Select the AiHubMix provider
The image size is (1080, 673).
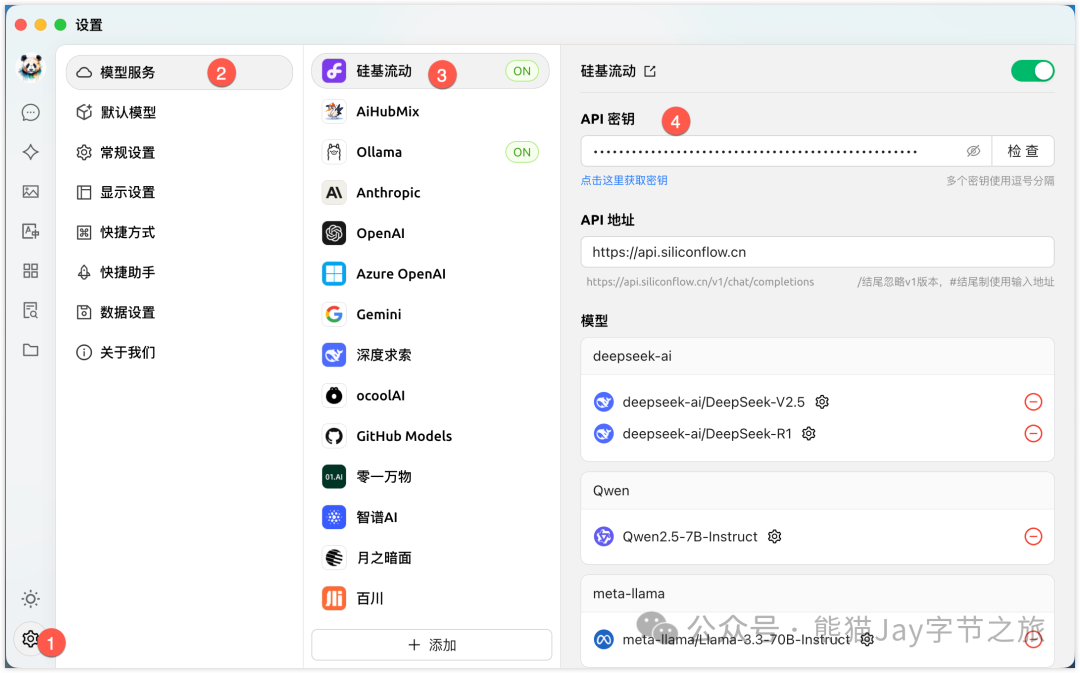[430, 112]
